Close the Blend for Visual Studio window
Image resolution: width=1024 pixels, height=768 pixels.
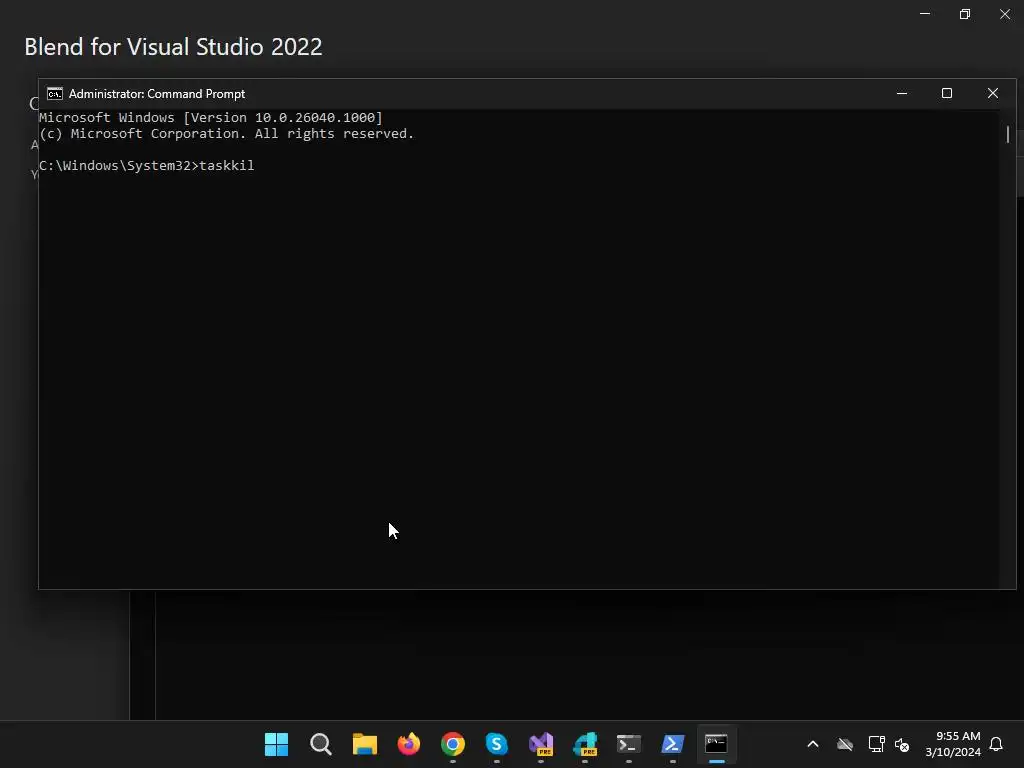(1004, 14)
